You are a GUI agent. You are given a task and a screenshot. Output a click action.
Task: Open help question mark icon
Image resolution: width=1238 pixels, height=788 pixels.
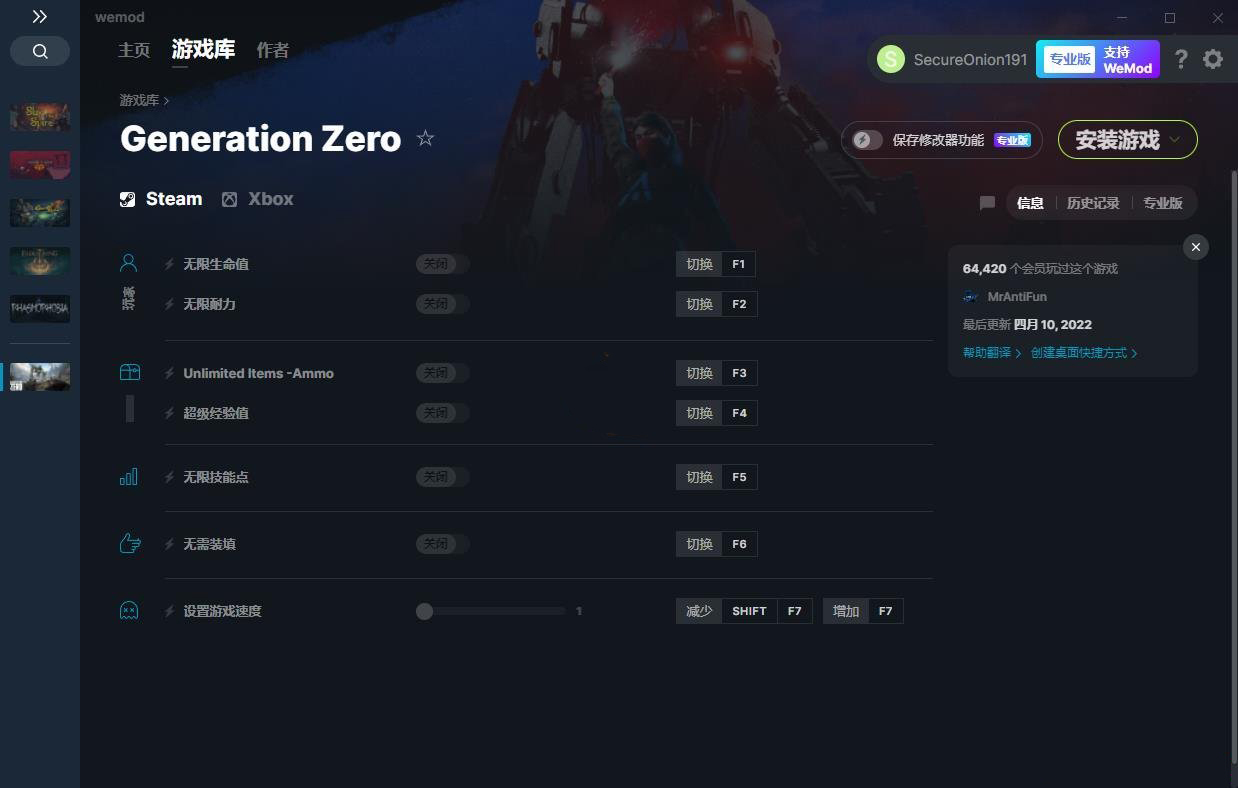[x=1181, y=59]
